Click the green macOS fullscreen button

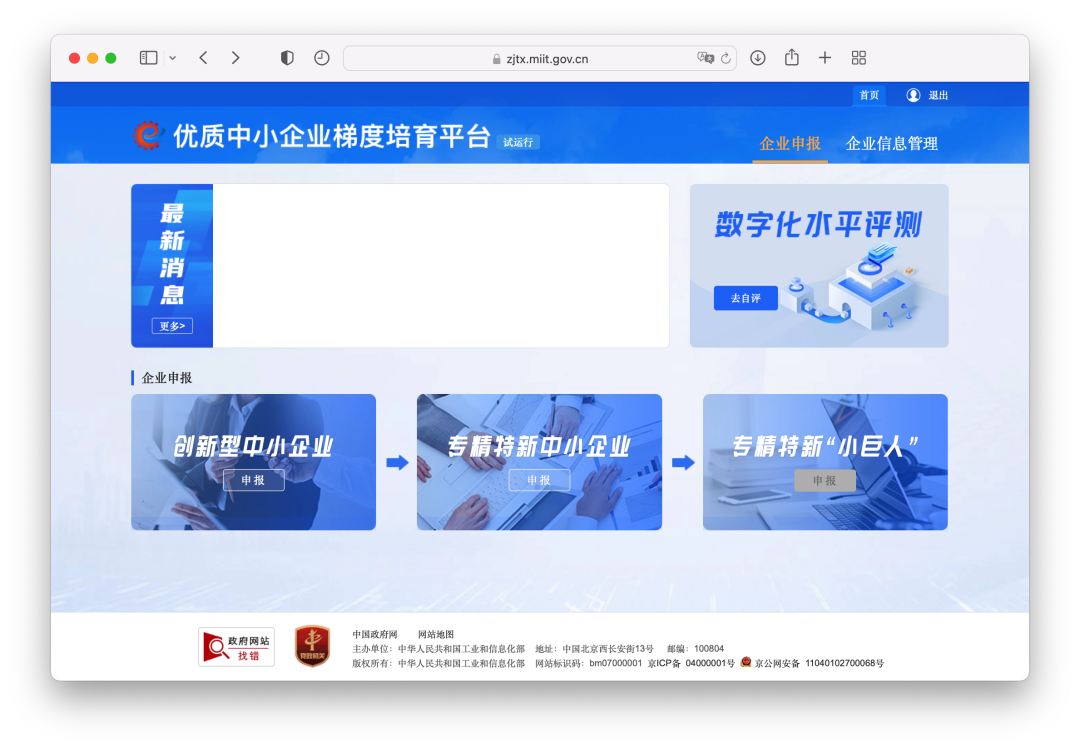[110, 59]
